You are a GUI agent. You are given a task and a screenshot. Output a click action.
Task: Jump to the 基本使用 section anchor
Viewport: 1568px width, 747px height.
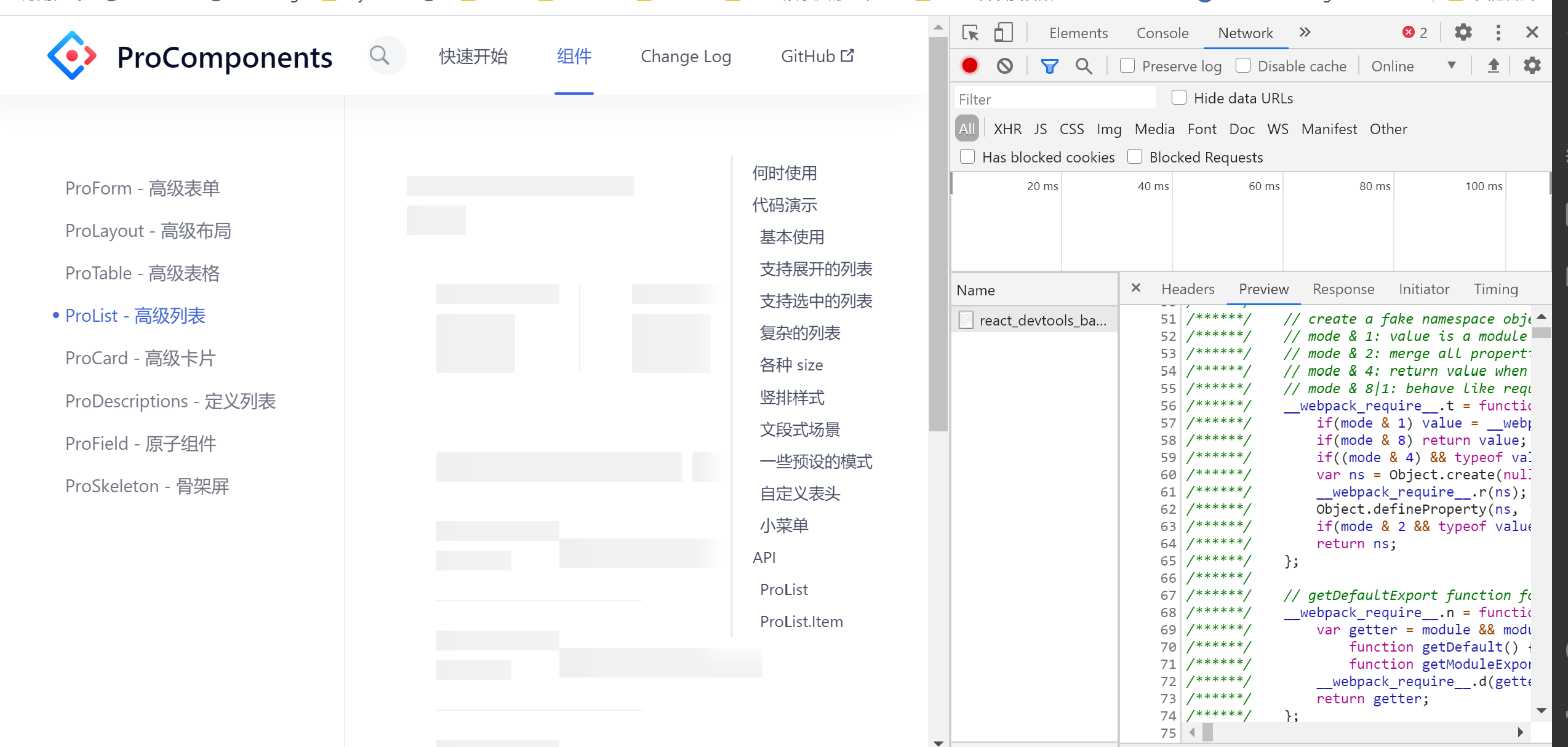coord(791,237)
